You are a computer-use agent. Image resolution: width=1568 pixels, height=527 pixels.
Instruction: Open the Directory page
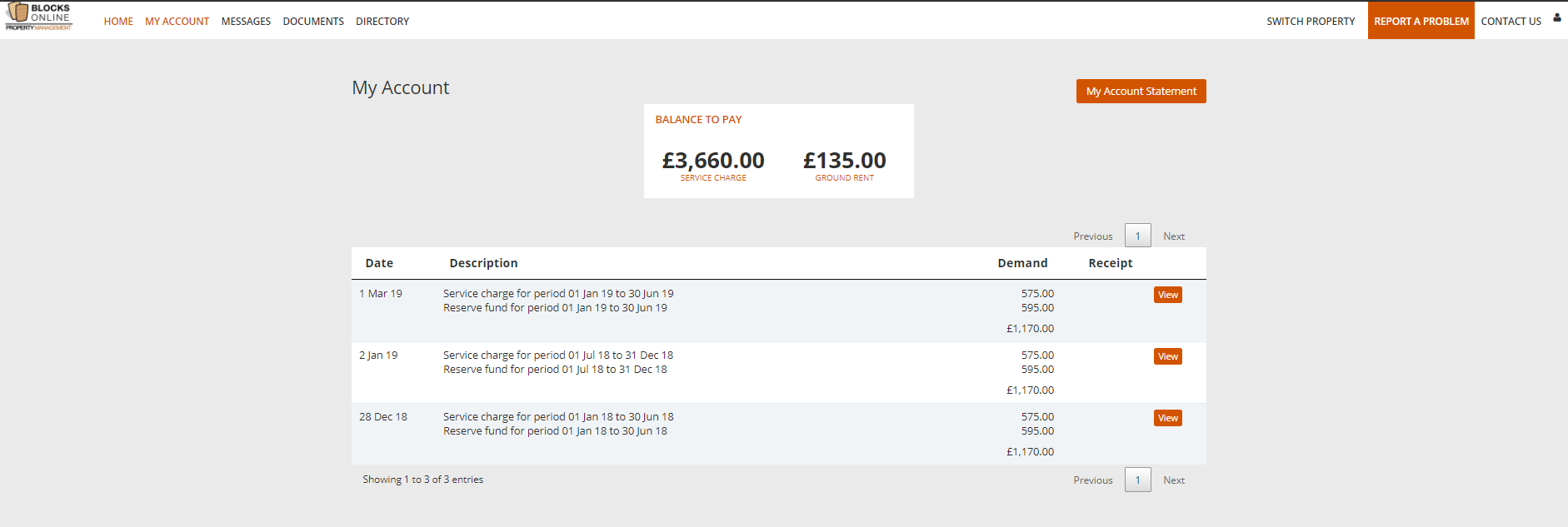pos(382,22)
